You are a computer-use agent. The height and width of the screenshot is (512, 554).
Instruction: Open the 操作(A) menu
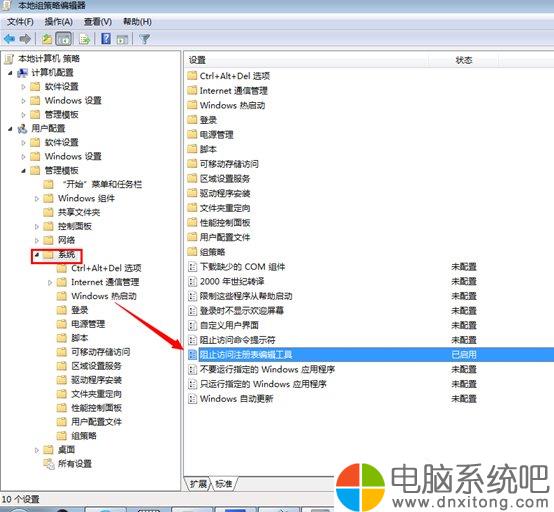(58, 22)
